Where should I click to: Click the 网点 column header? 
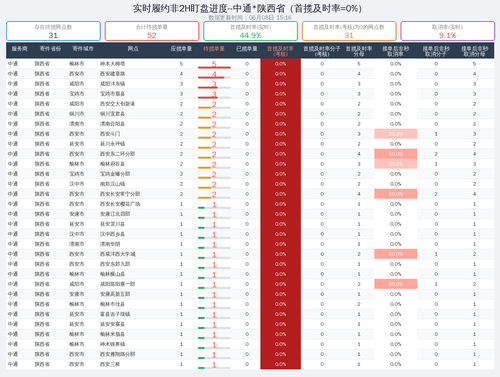133,49
